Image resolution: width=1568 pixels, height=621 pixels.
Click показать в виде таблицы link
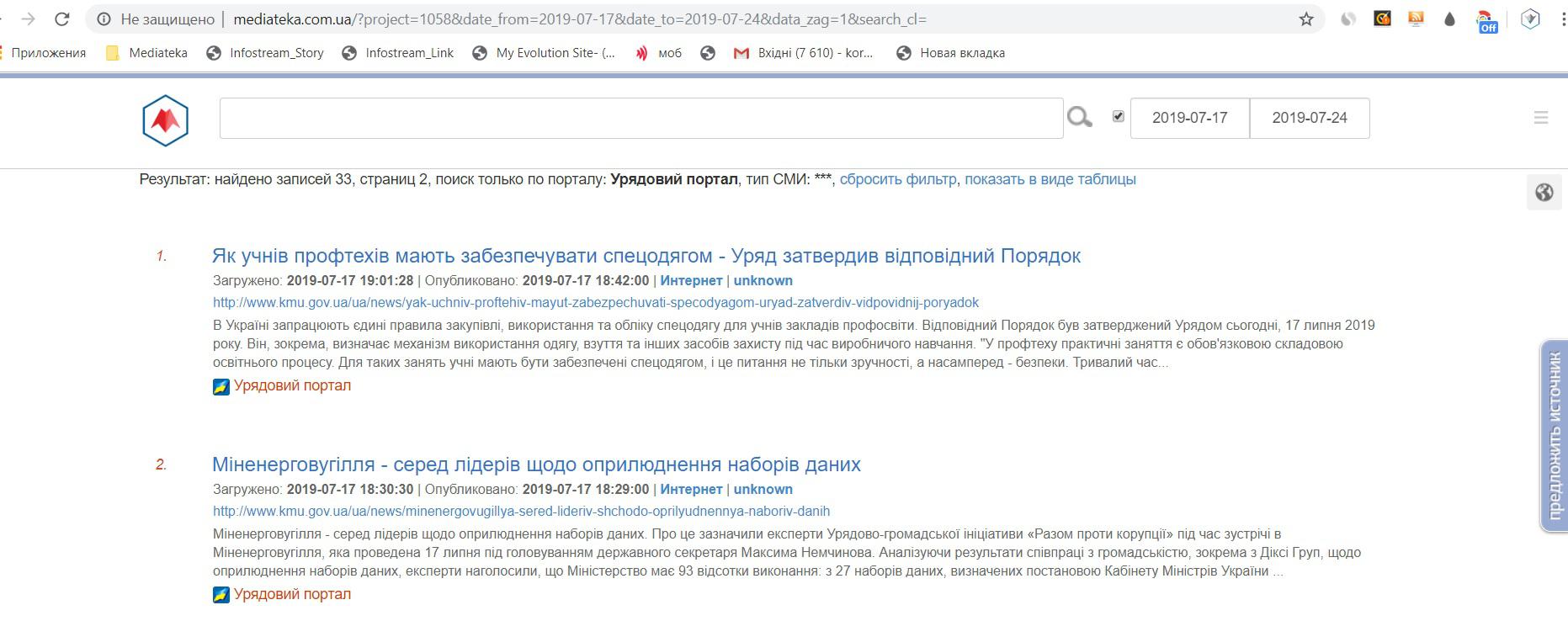[x=1050, y=179]
